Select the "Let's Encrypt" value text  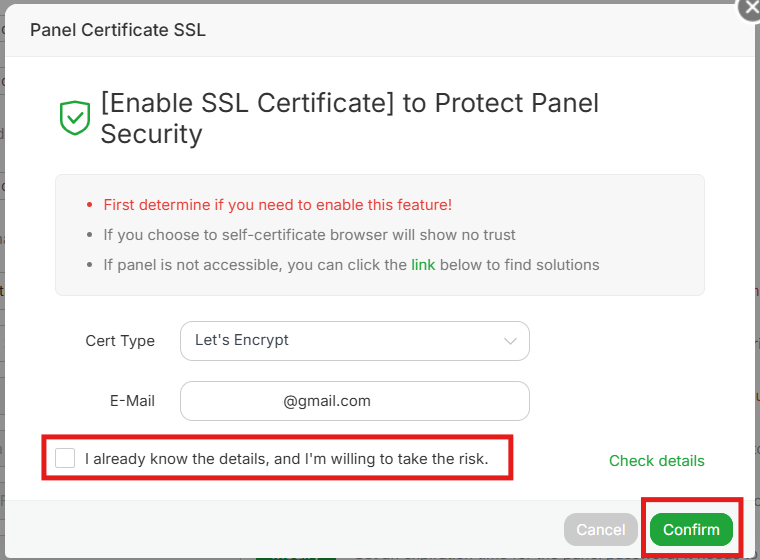coord(242,340)
